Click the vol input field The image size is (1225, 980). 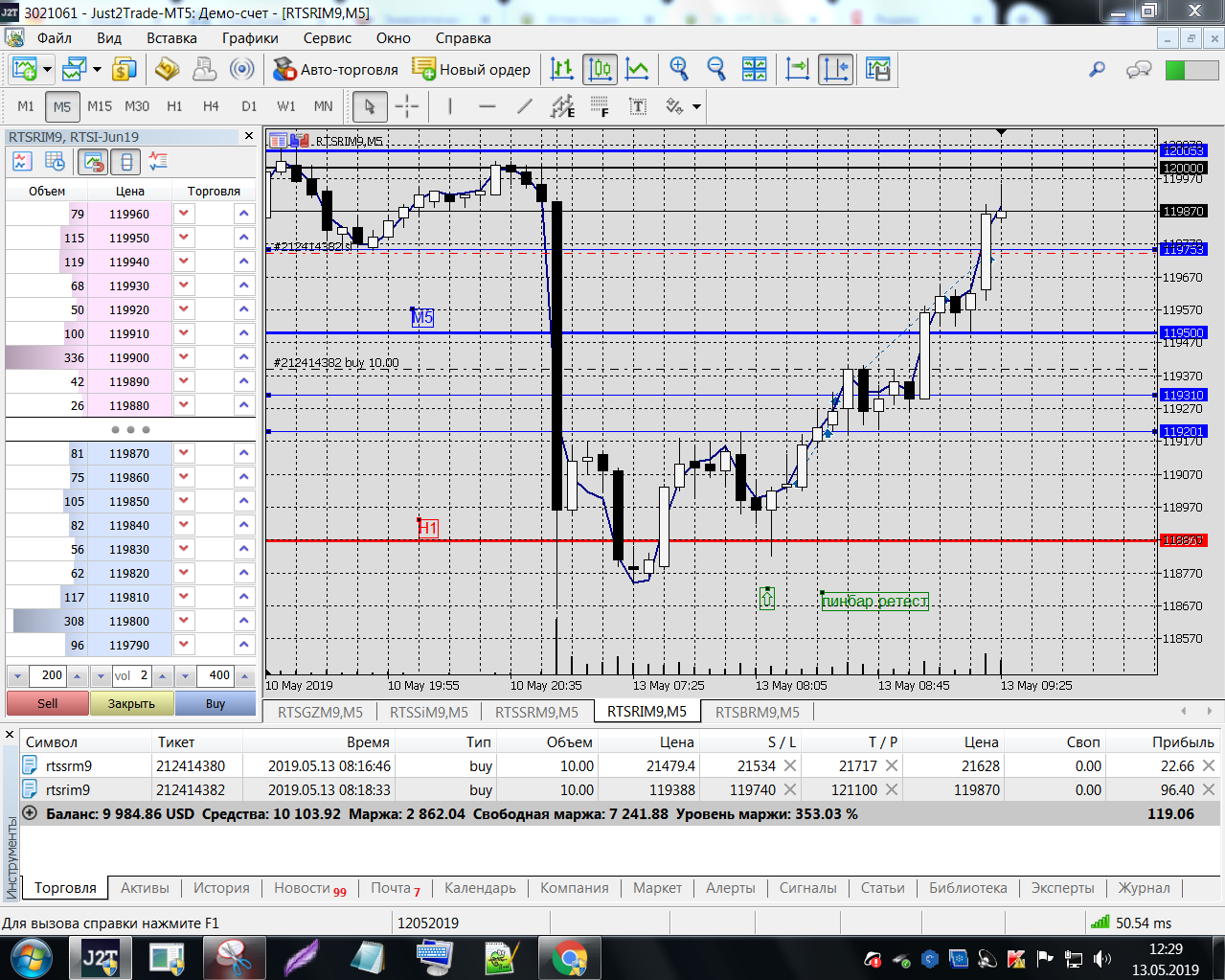[x=132, y=675]
